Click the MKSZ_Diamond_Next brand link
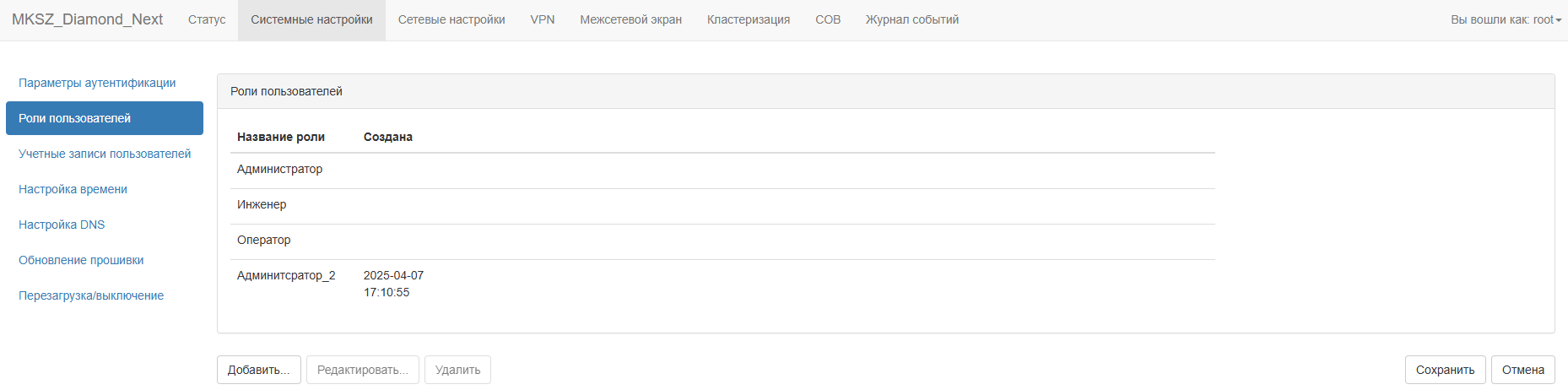The image size is (1568, 390). (88, 19)
